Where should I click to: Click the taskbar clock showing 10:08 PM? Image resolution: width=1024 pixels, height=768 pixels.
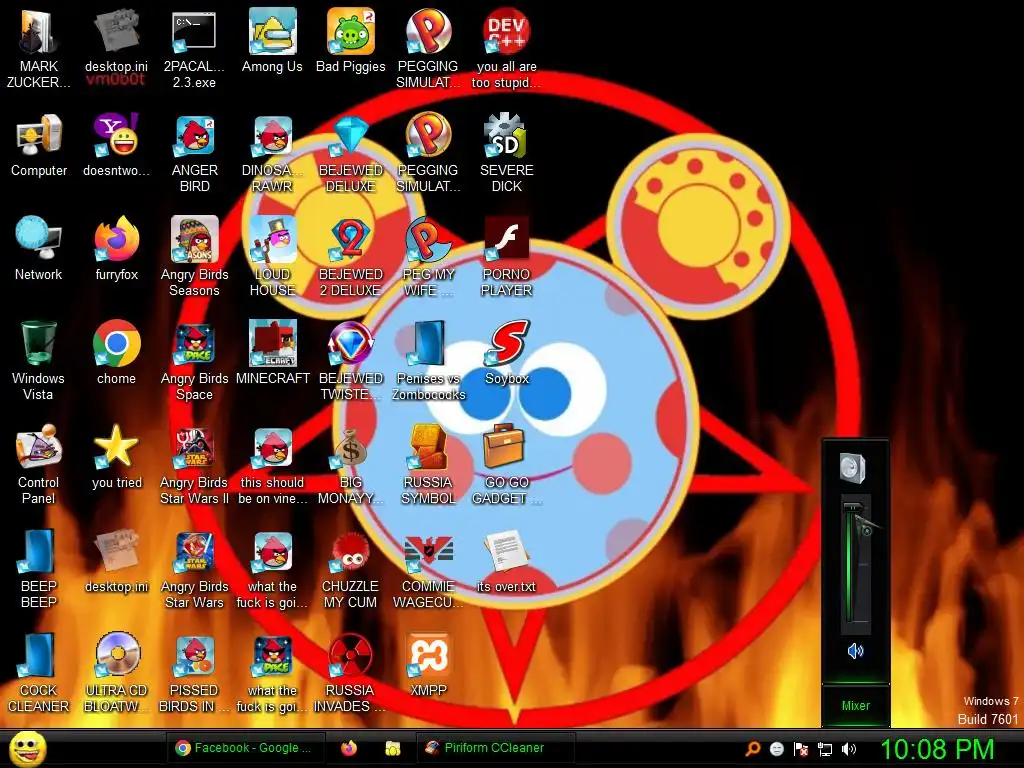coord(938,749)
